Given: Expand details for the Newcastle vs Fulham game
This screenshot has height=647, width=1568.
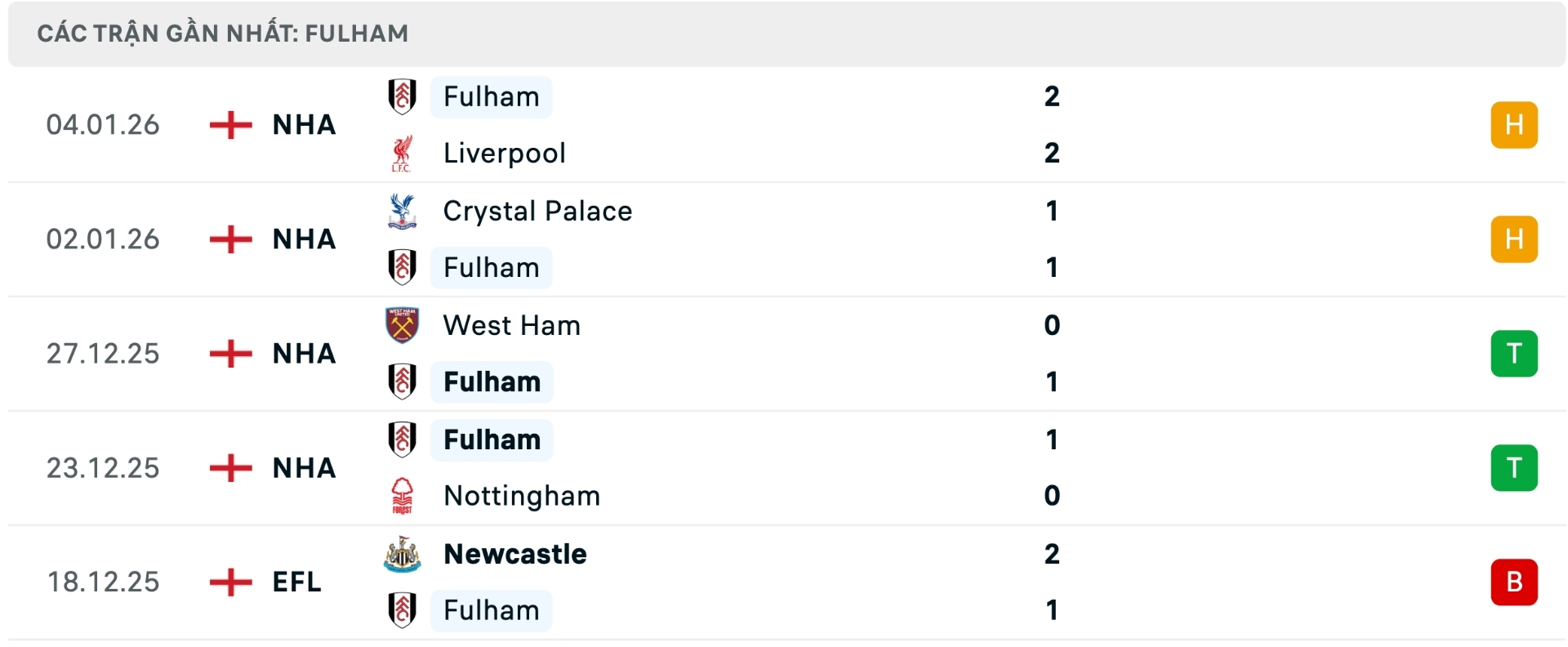Looking at the screenshot, I should tap(784, 582).
